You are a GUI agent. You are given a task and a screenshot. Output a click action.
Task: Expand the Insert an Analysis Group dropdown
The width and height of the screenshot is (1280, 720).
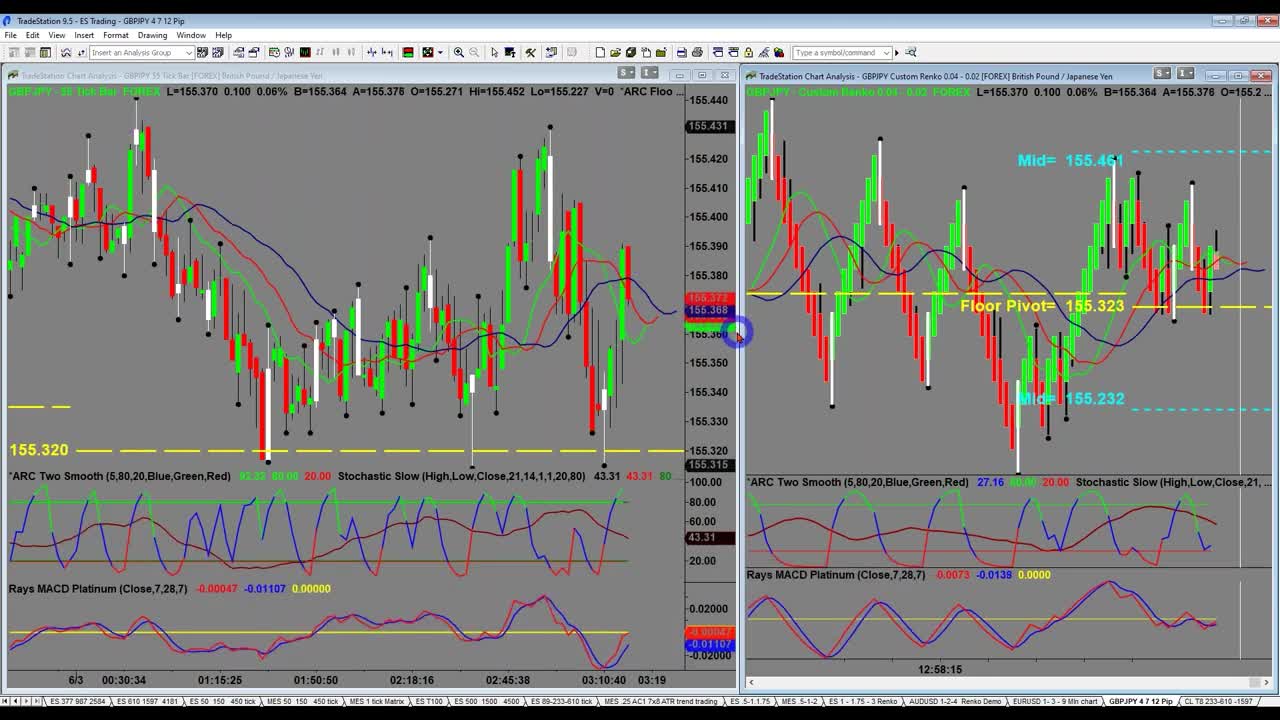(x=188, y=52)
